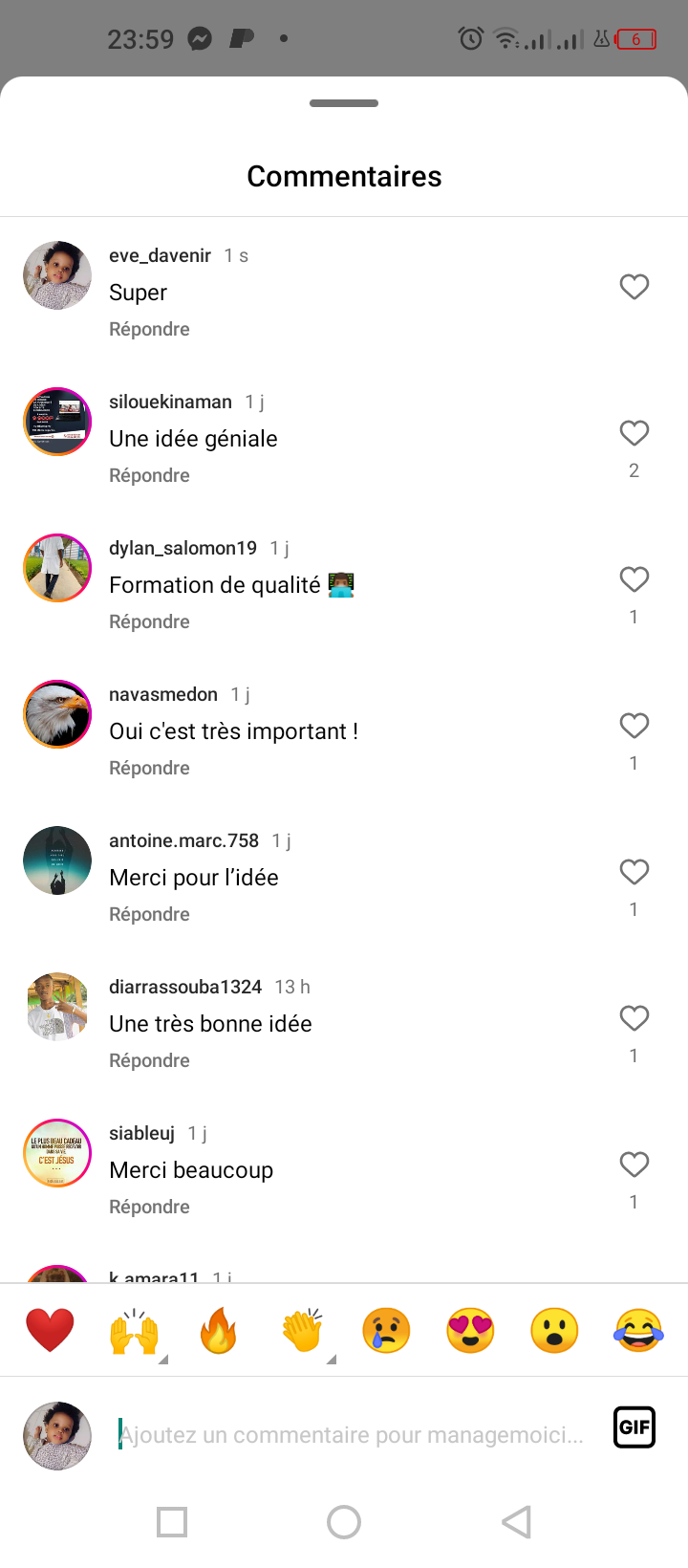Like dylan_salomon19's "Formation de qualité" comment
Image resolution: width=688 pixels, height=1568 pixels.
634,579
